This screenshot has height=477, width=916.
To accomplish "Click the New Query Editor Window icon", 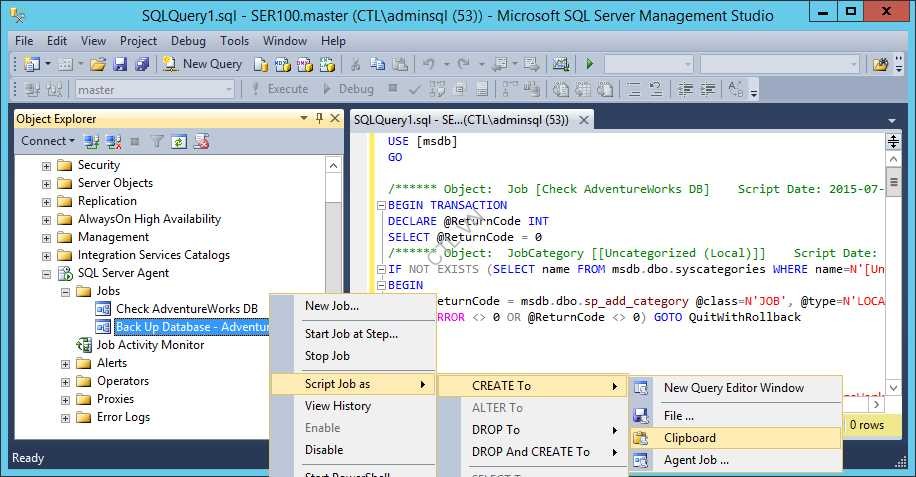I will point(642,388).
